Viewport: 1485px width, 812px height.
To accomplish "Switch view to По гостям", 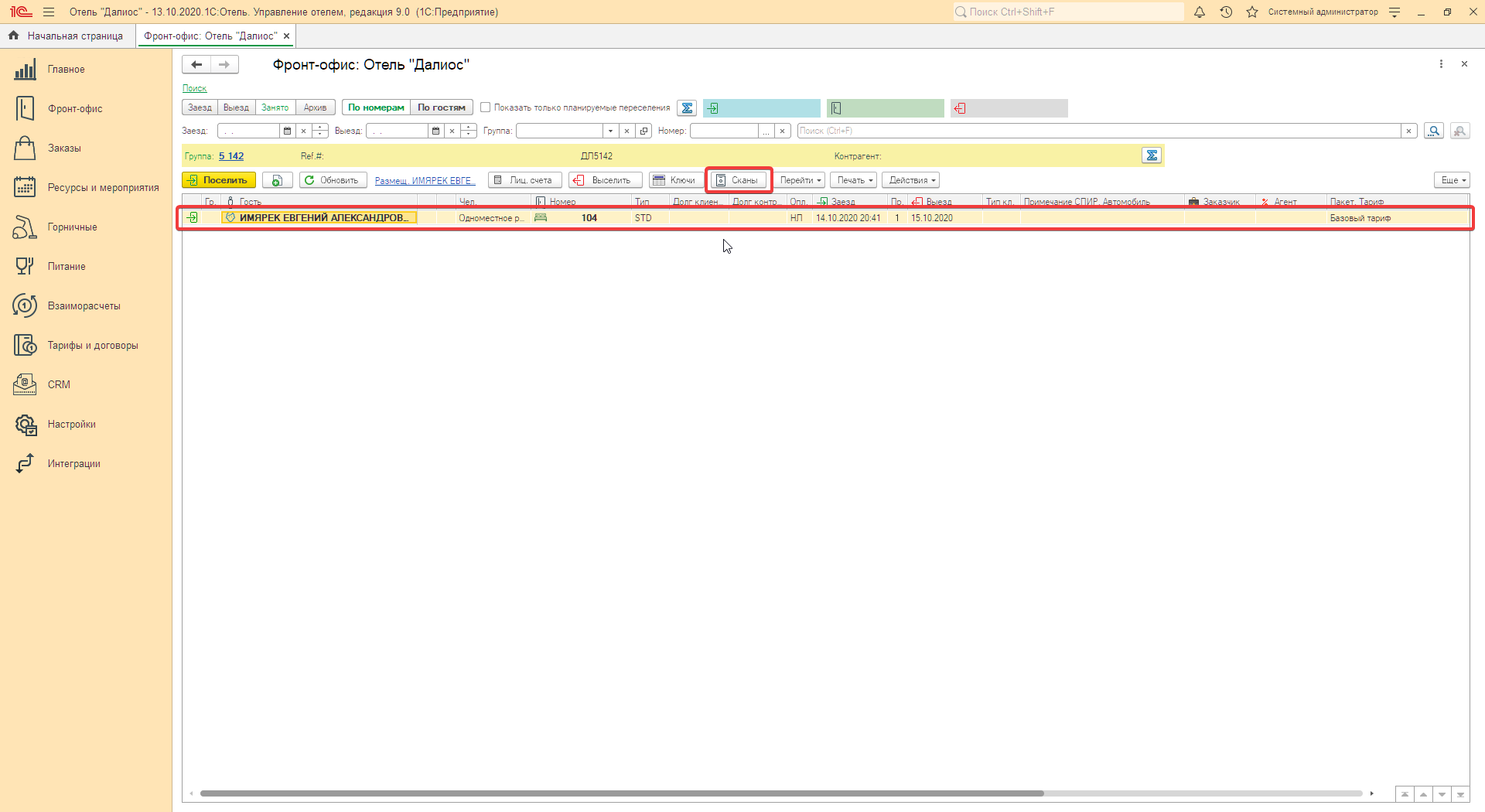I will [442, 108].
